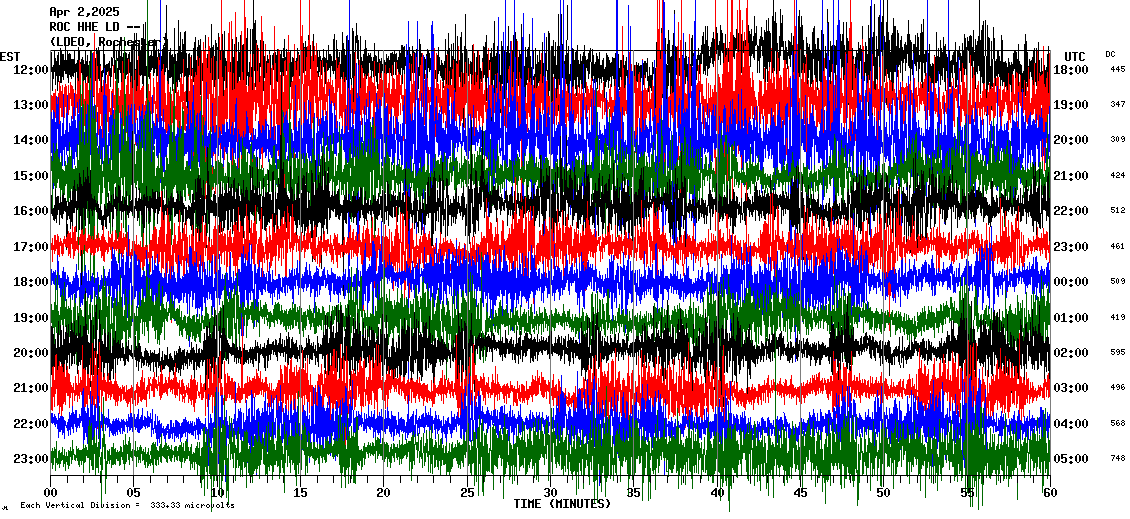Select the 00:00 UTC time label
Screen dimensions: 1130x519
1070,282
